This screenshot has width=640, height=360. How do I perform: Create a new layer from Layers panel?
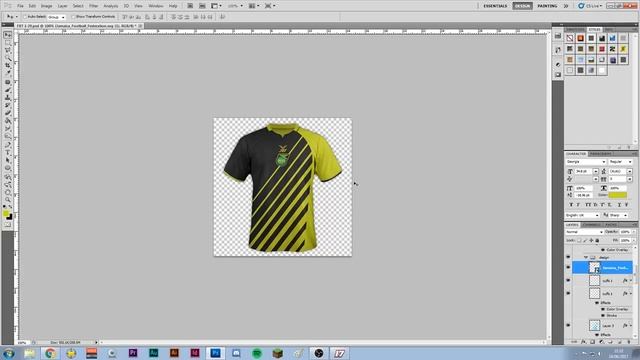click(620, 342)
